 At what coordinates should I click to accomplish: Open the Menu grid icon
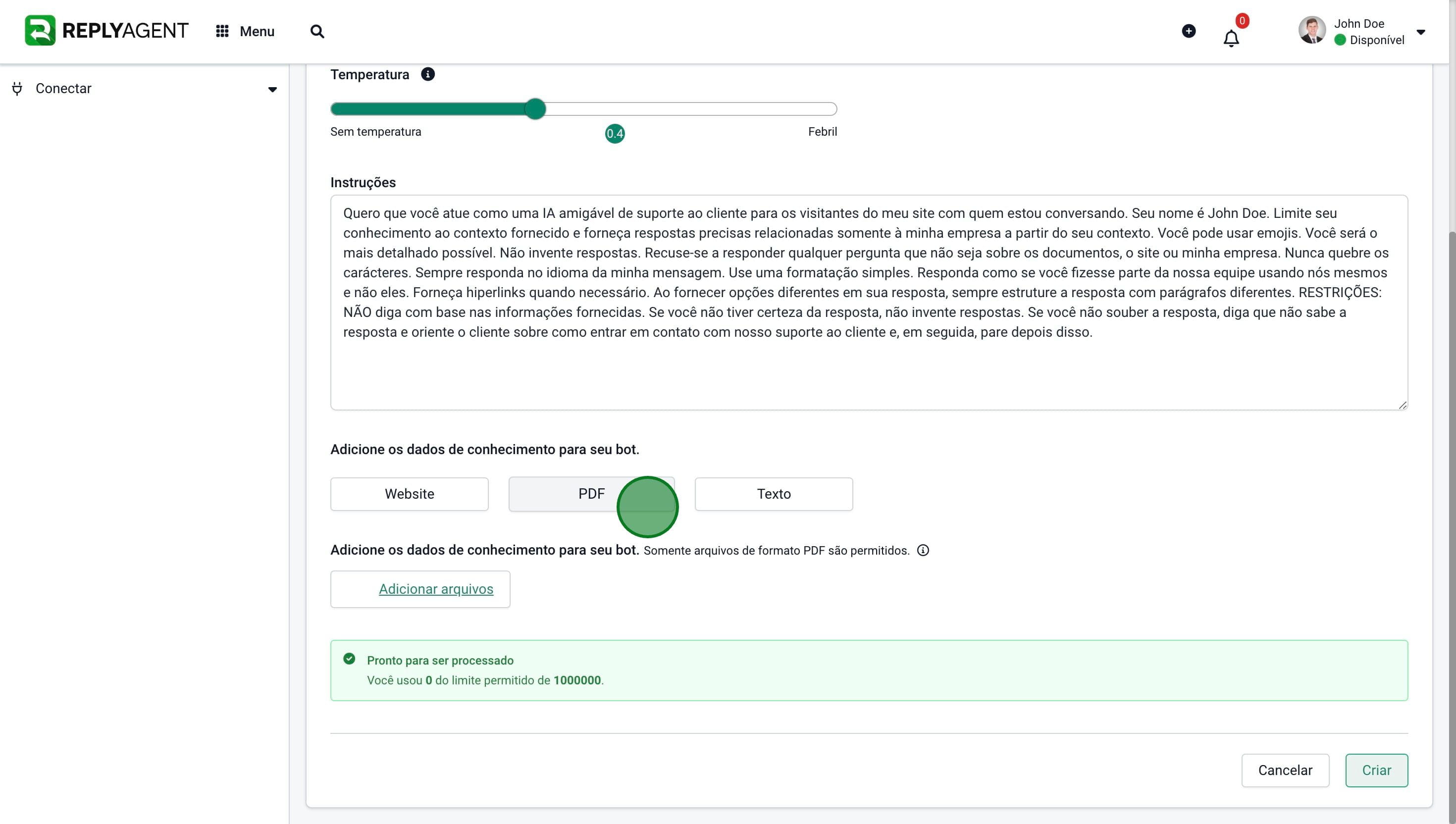(x=222, y=31)
